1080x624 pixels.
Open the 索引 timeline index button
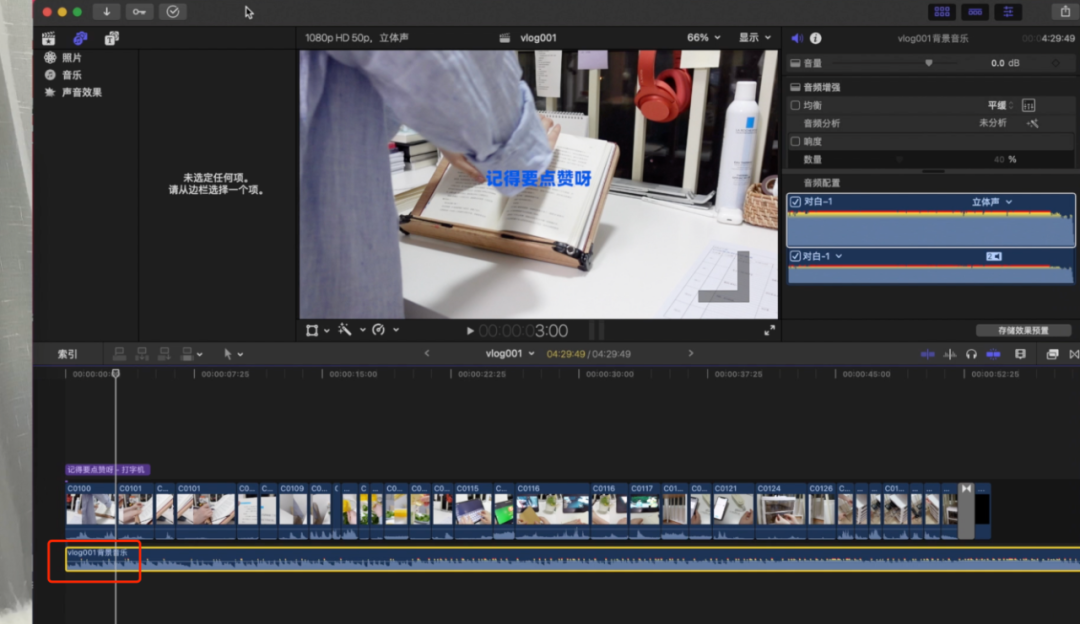coord(68,354)
